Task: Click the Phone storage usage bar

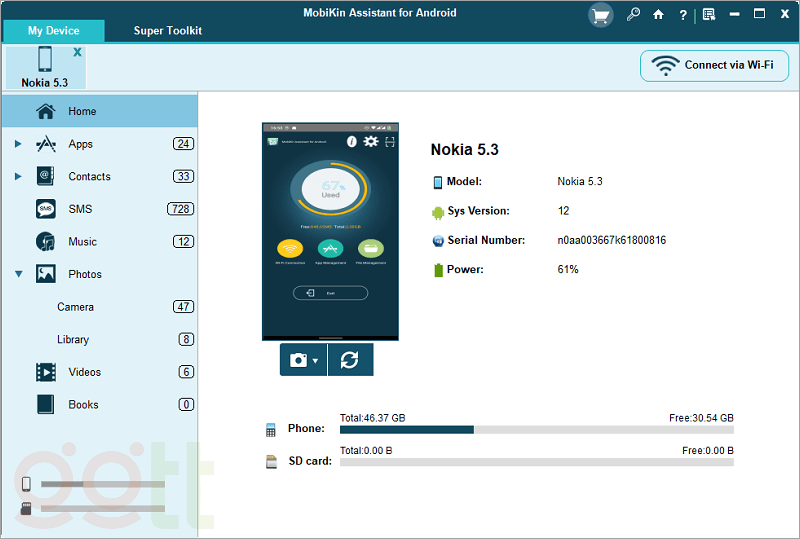Action: click(536, 429)
